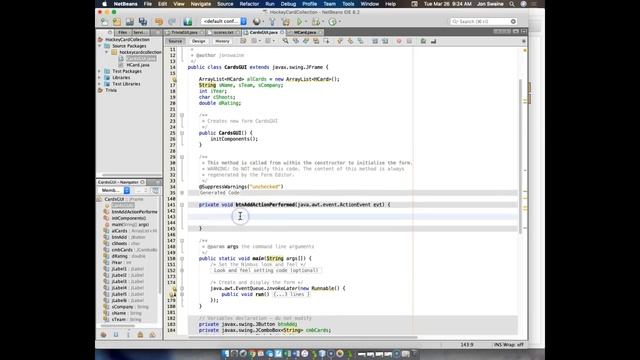The image size is (640, 360).
Task: Open the Refactor menu
Action: coord(249,4)
